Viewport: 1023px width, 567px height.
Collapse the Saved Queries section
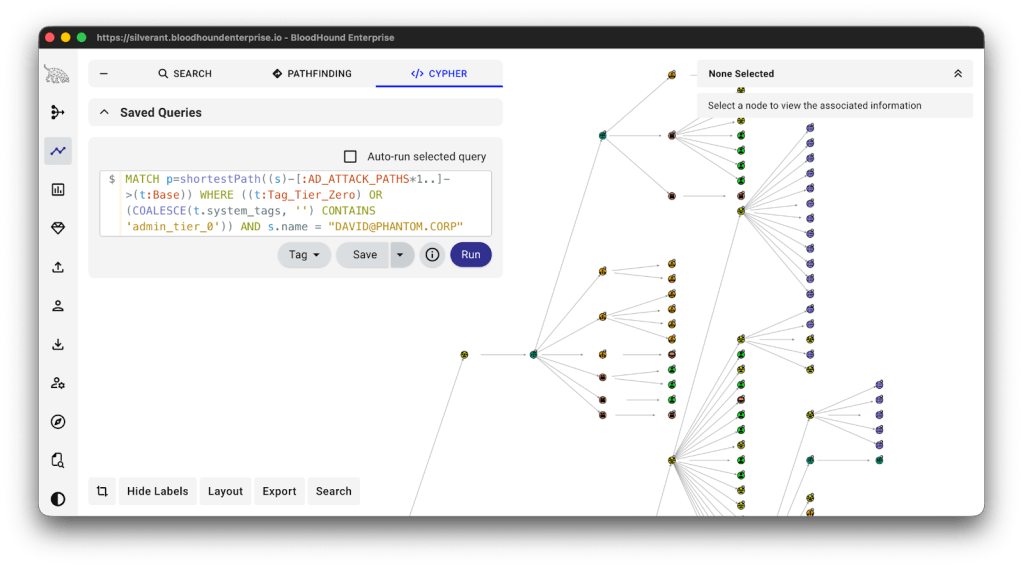coord(104,113)
